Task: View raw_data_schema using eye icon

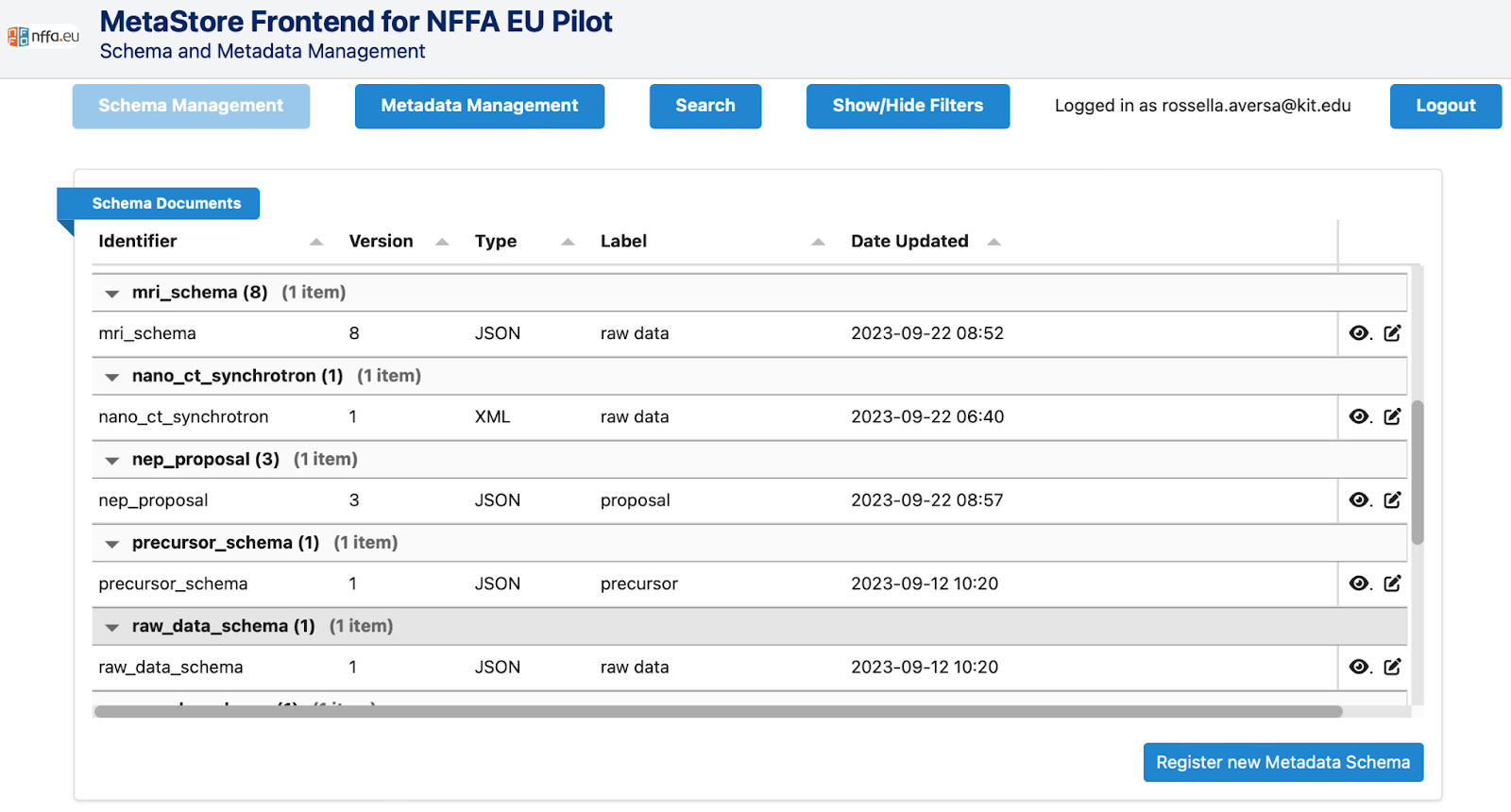Action: [x=1359, y=667]
